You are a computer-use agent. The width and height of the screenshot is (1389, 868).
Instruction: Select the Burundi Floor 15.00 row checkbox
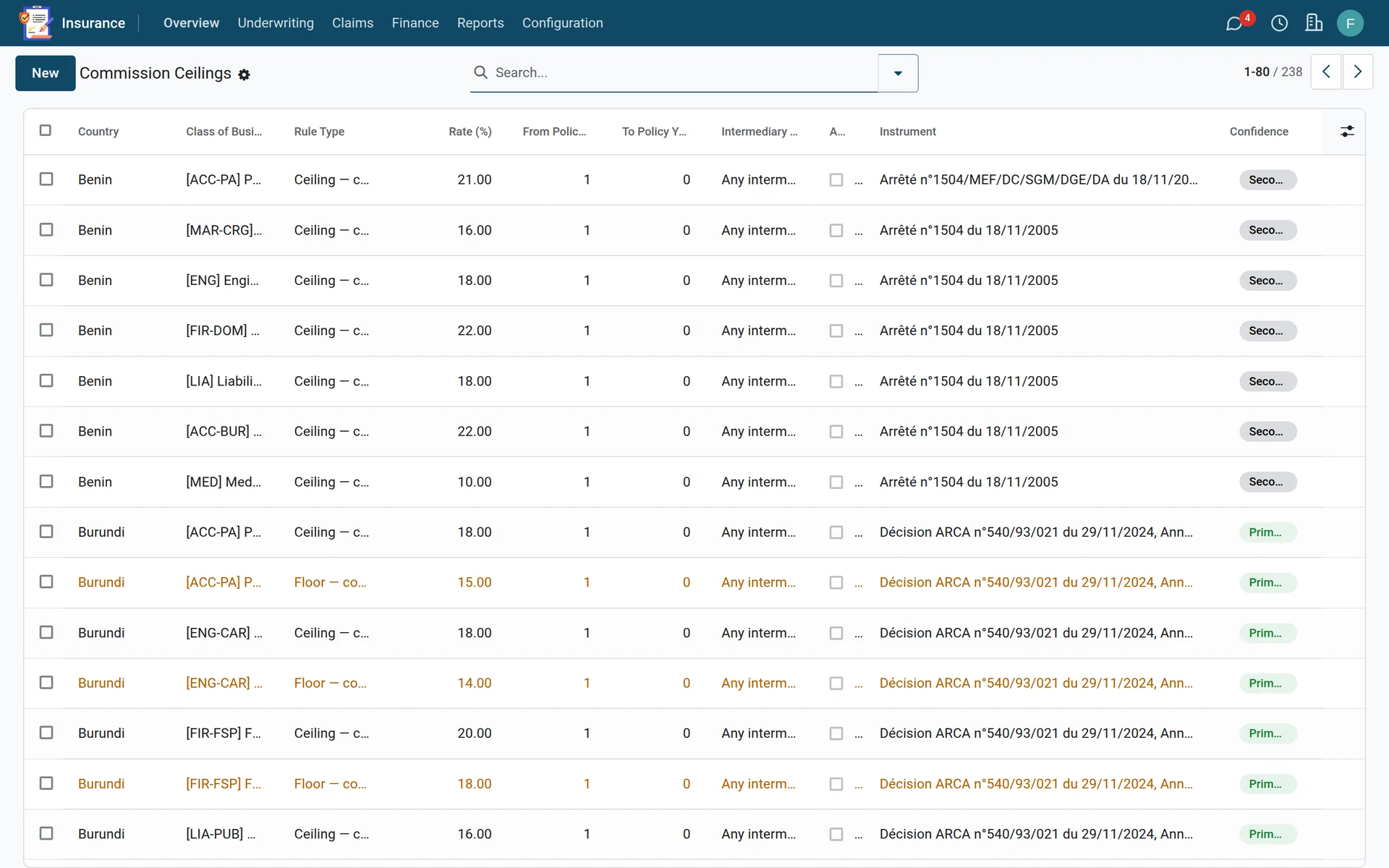point(46,582)
